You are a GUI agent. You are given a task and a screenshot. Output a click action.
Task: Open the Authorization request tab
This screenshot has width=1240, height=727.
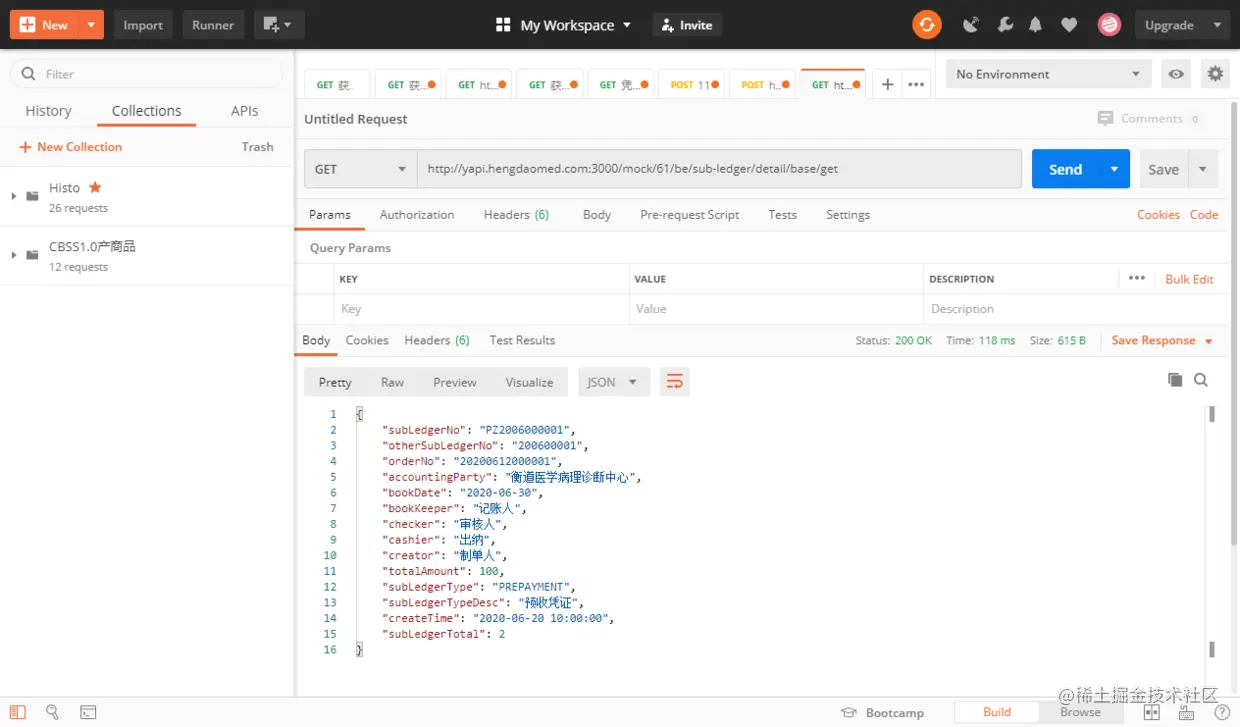pos(417,214)
